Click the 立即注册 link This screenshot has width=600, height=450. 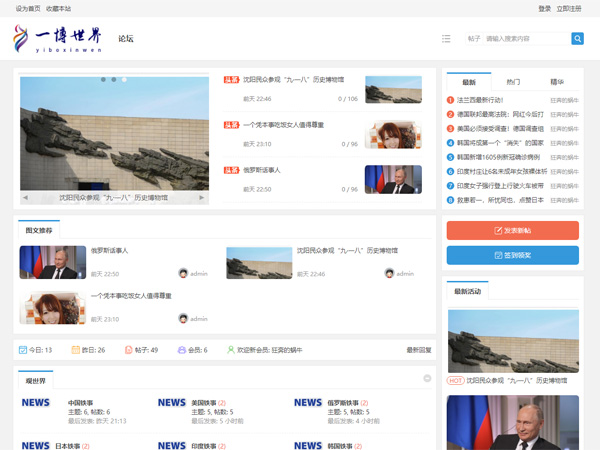click(569, 8)
